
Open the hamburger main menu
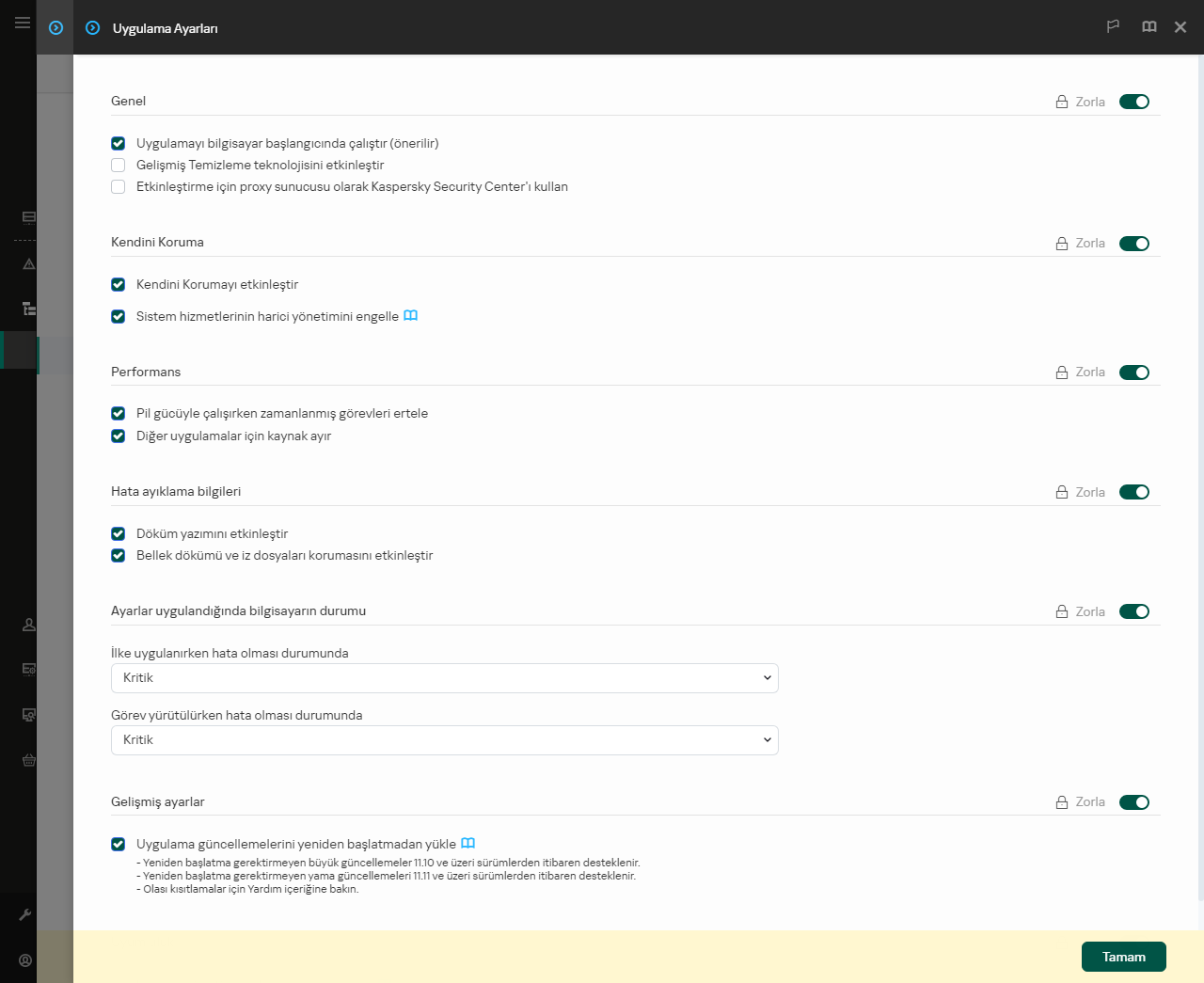point(23,23)
